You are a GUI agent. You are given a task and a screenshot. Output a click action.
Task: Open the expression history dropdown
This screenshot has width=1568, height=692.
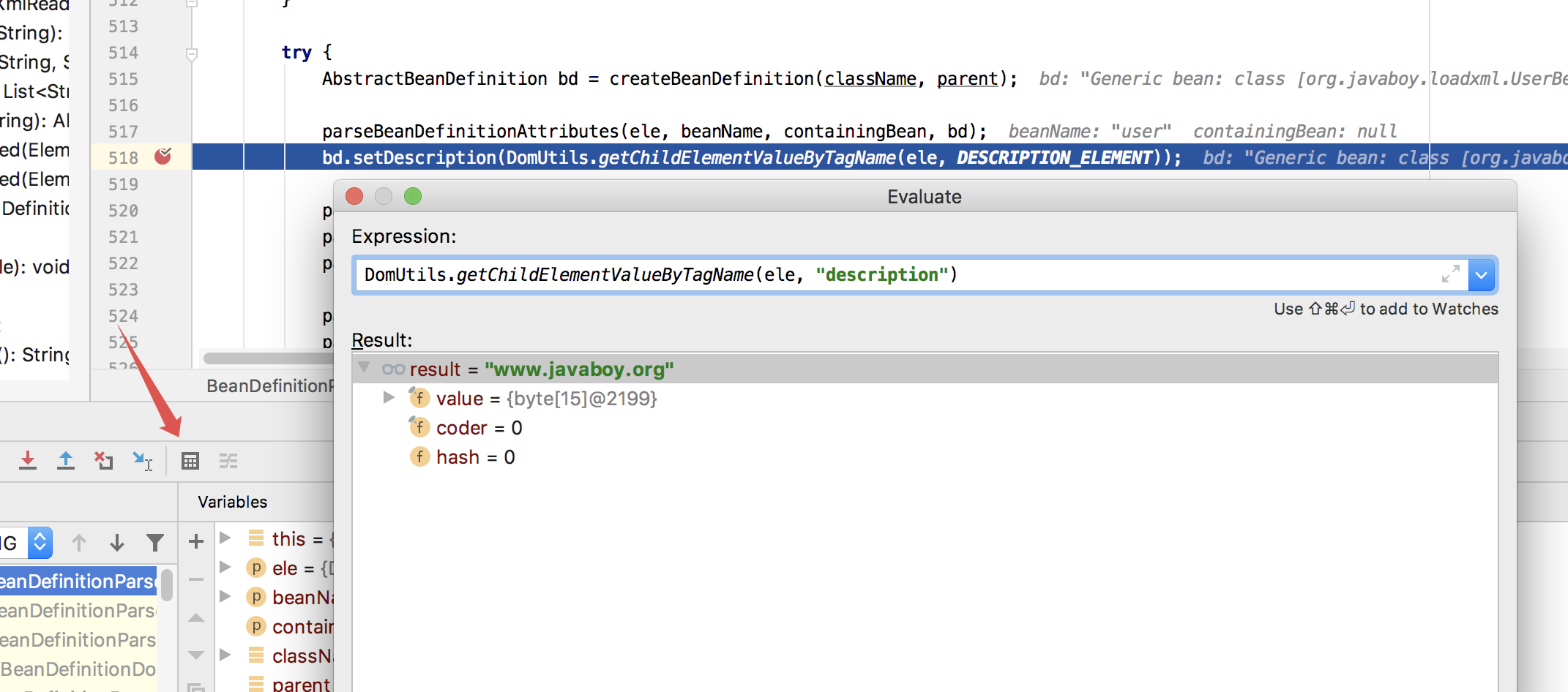pos(1482,275)
